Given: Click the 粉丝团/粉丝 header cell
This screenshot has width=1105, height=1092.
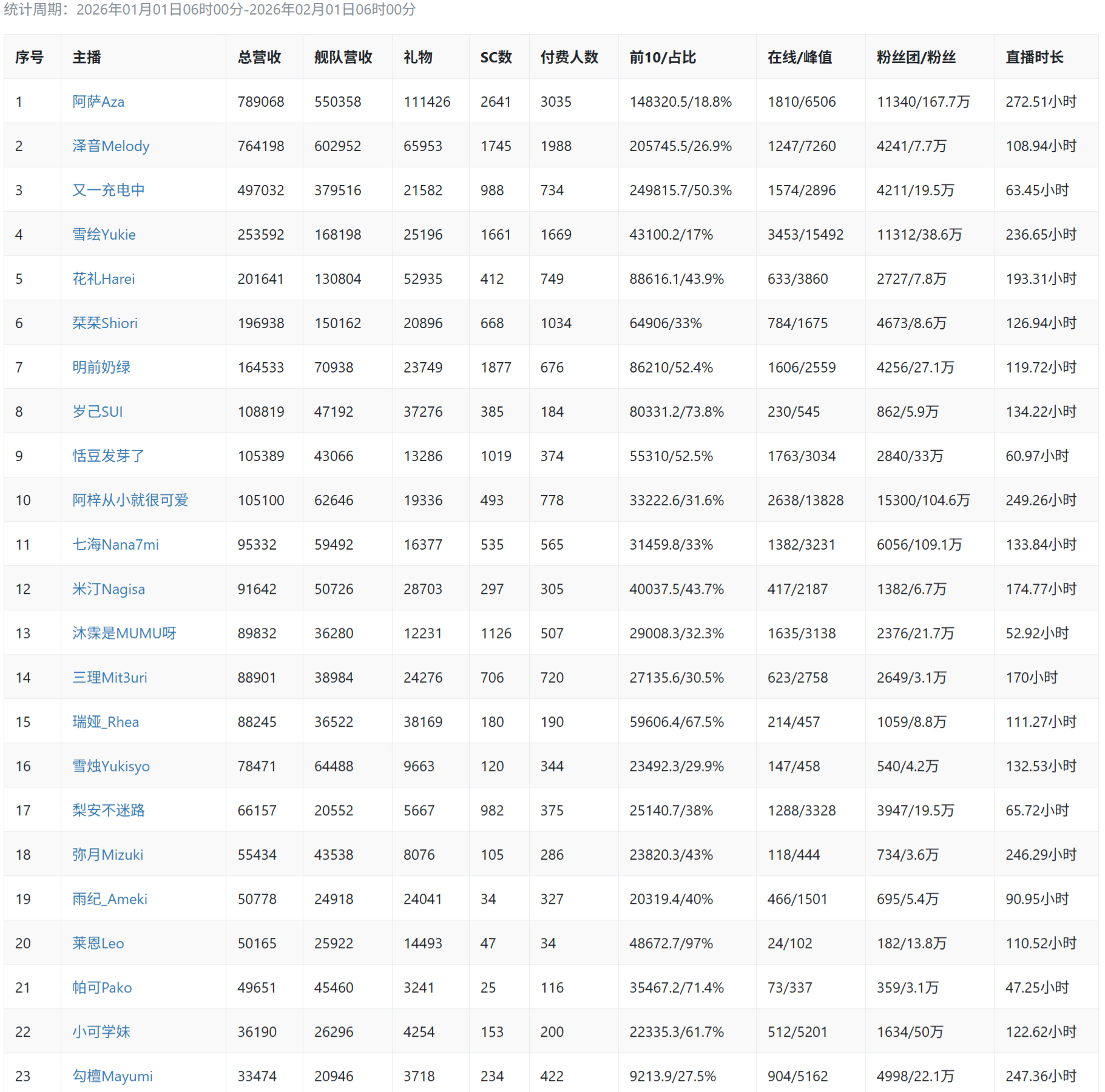Looking at the screenshot, I should (x=916, y=58).
